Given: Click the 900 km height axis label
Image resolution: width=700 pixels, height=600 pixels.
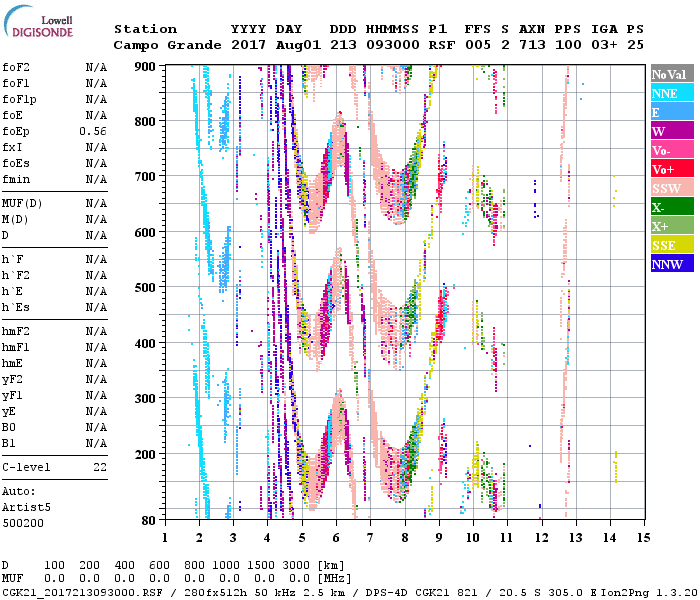Looking at the screenshot, I should click(146, 67).
